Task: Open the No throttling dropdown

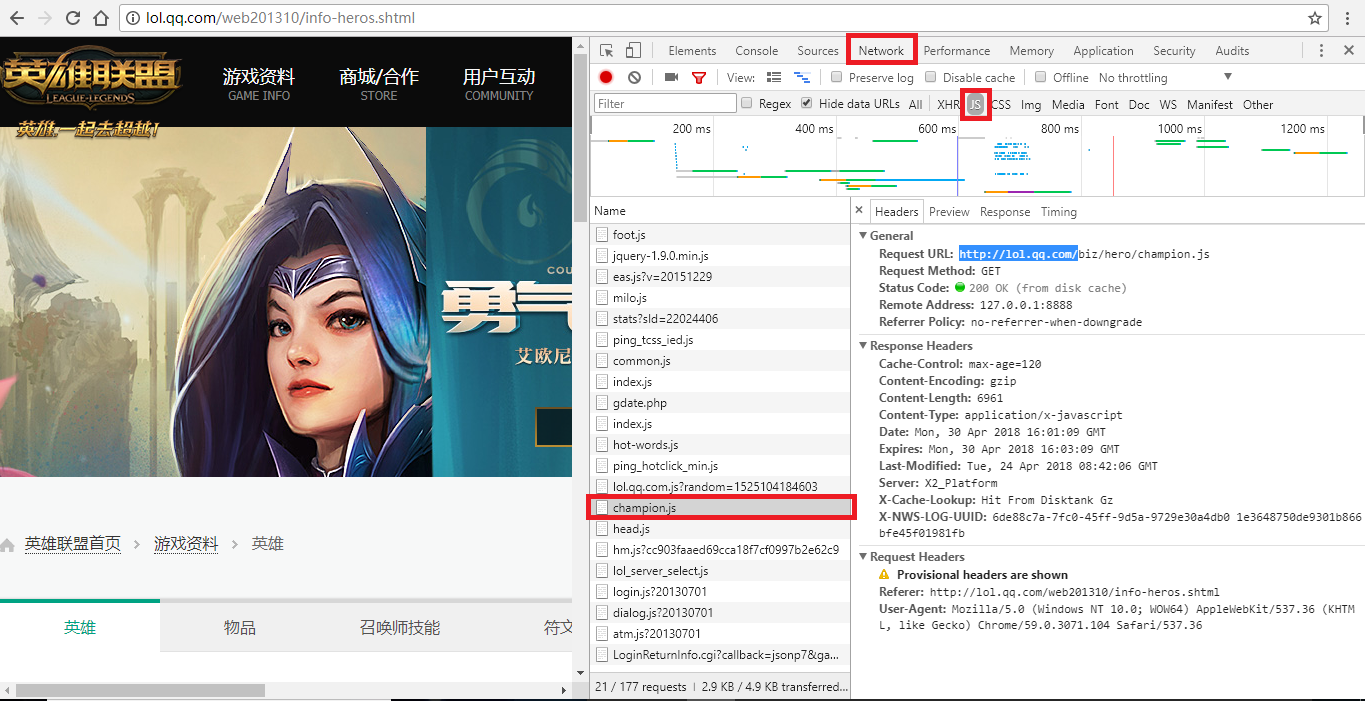Action: pos(1165,78)
